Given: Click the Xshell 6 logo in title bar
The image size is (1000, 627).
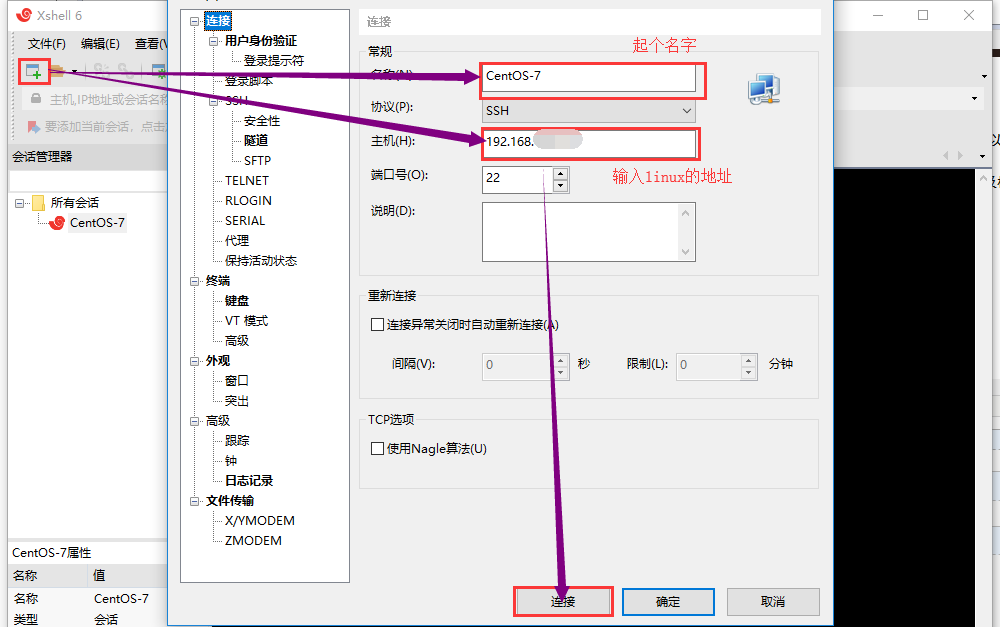Looking at the screenshot, I should point(24,15).
